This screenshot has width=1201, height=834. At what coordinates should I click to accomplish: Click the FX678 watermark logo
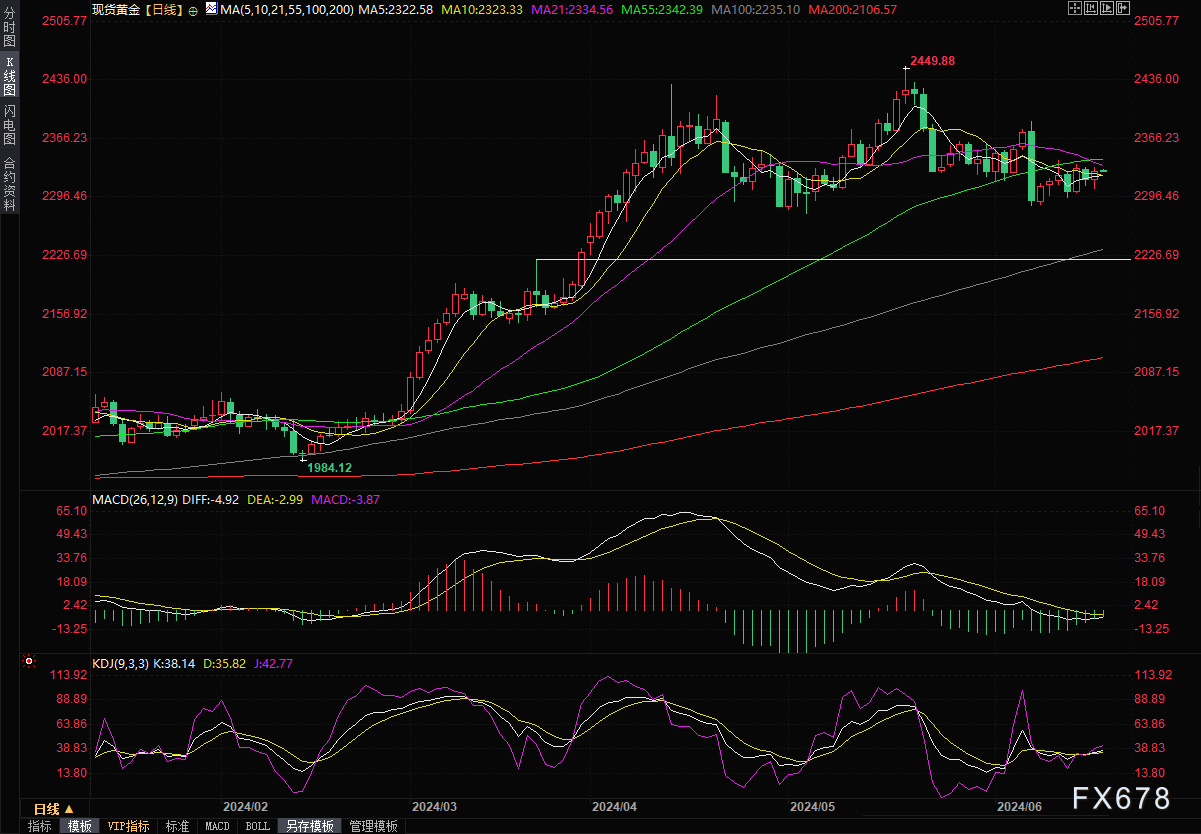(1121, 798)
